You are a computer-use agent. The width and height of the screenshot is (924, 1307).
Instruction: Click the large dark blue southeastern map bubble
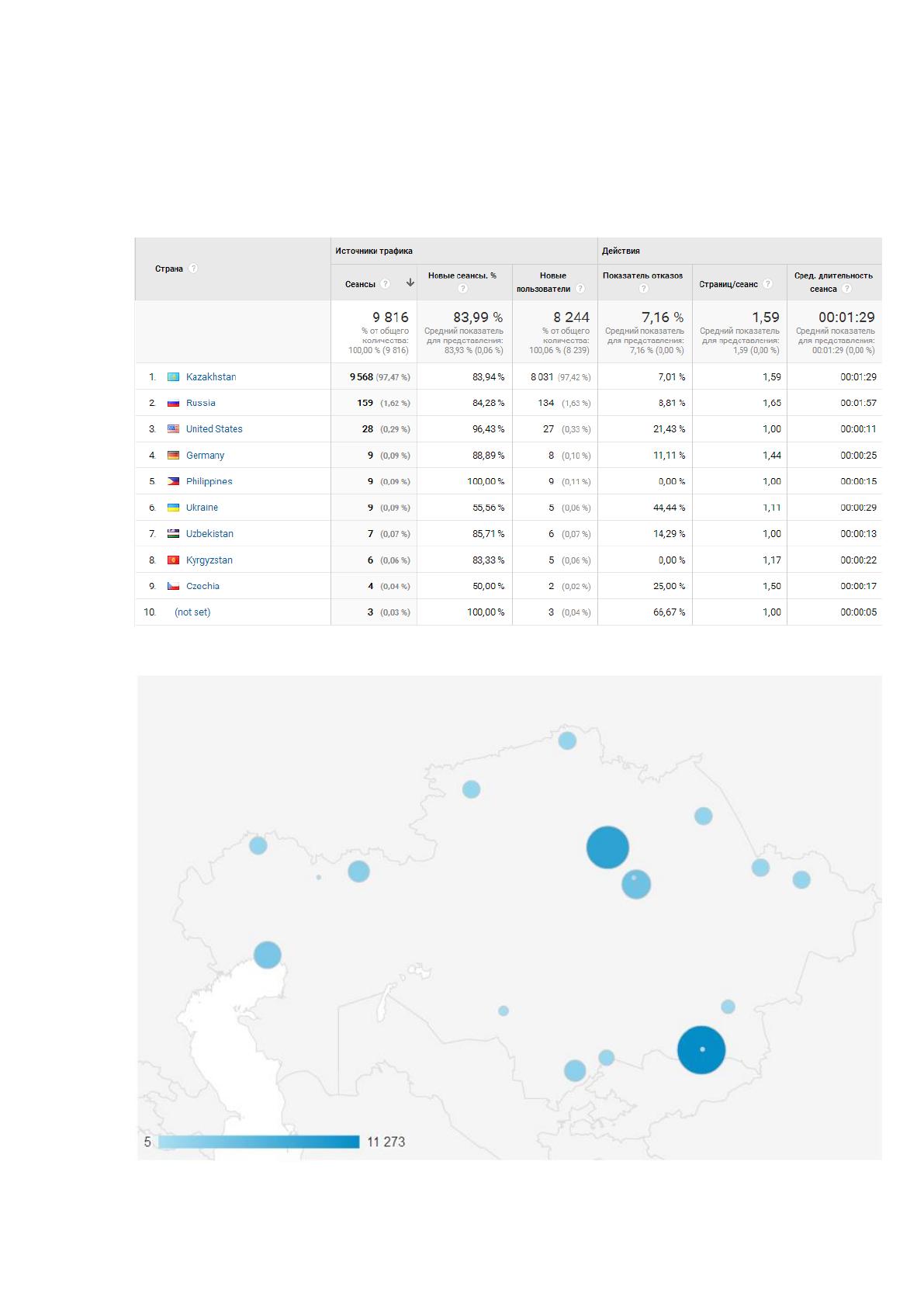click(701, 1049)
